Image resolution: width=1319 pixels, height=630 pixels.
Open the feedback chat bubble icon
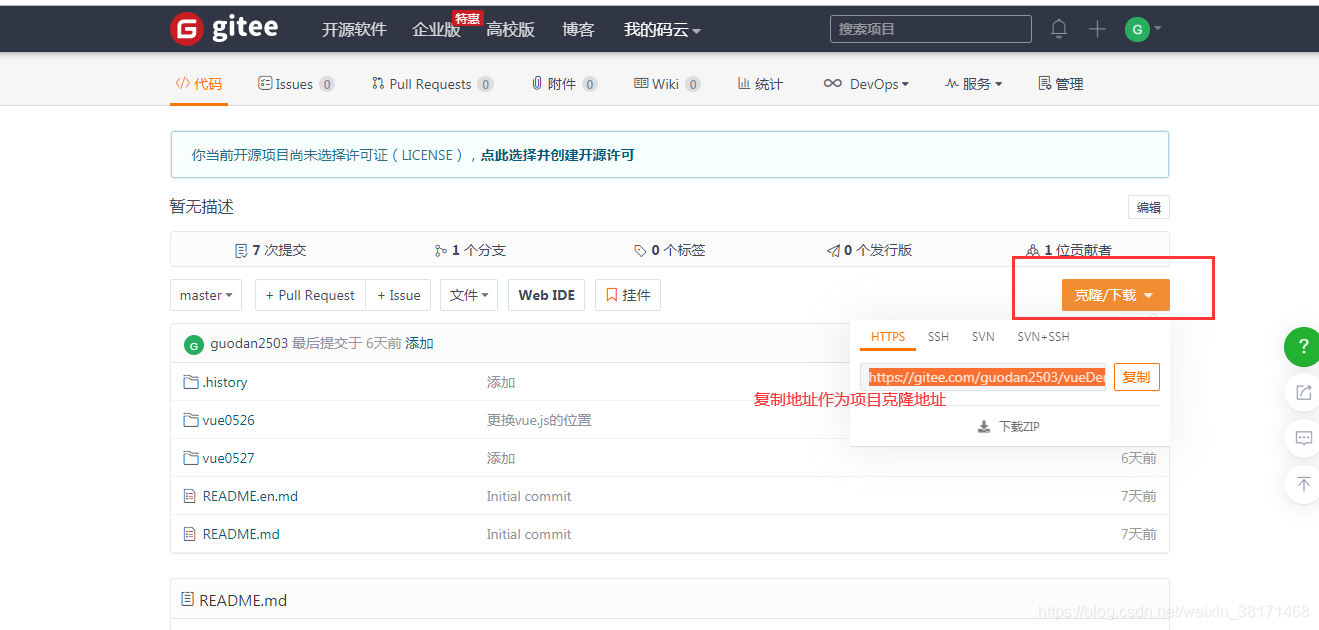[1303, 438]
